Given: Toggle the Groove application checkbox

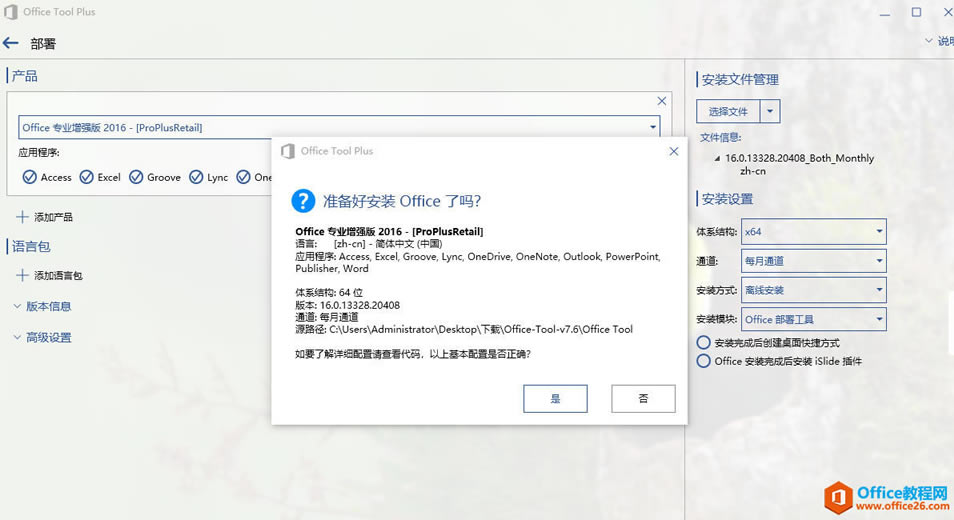Looking at the screenshot, I should [x=136, y=177].
